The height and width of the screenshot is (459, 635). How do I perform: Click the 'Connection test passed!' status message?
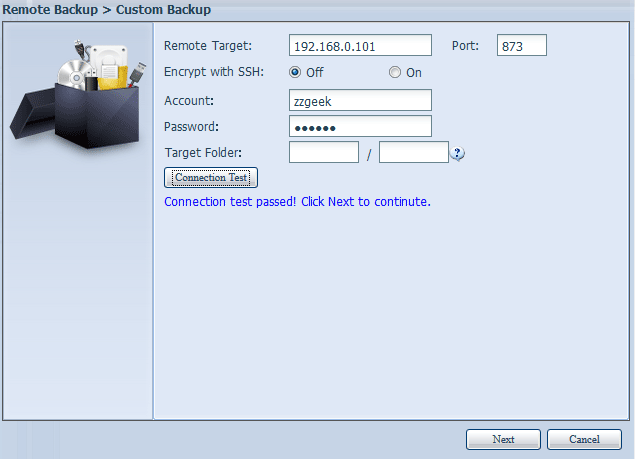coord(297,201)
